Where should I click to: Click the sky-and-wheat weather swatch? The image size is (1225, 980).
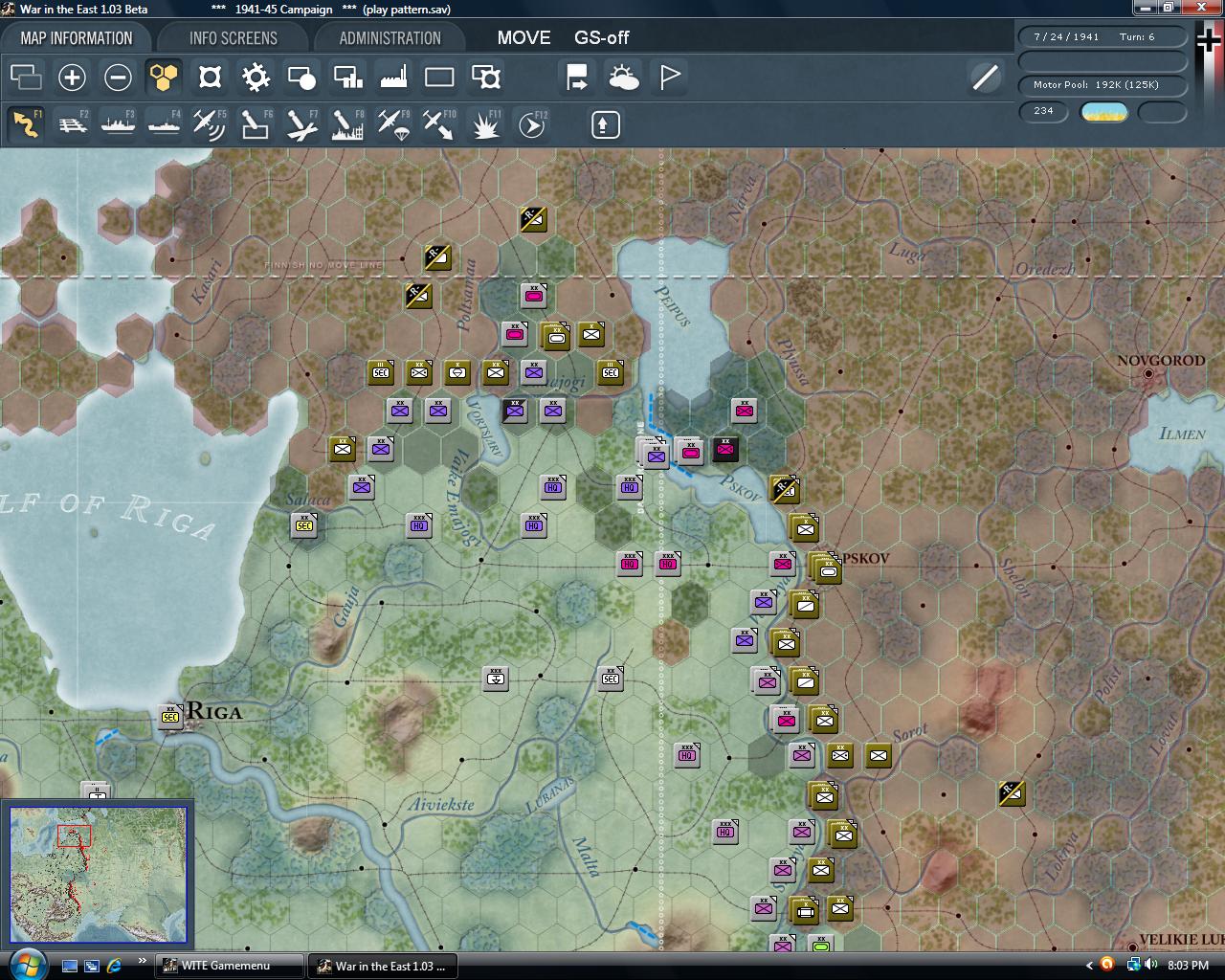1103,112
